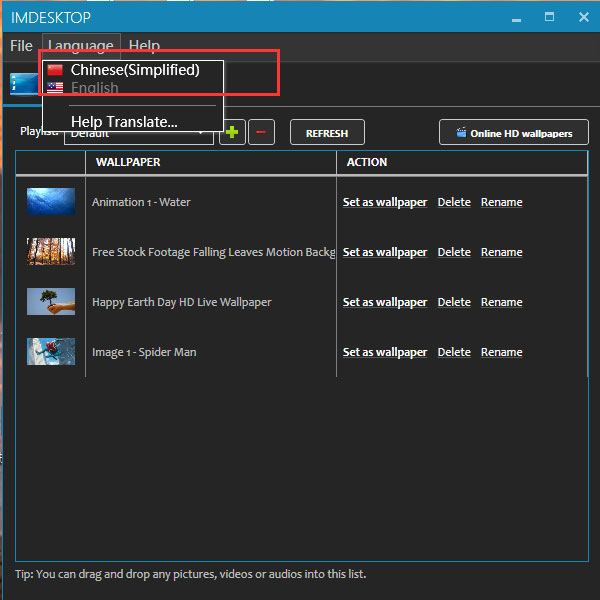600x600 pixels.
Task: Delete Spider Man image
Action: 454,352
